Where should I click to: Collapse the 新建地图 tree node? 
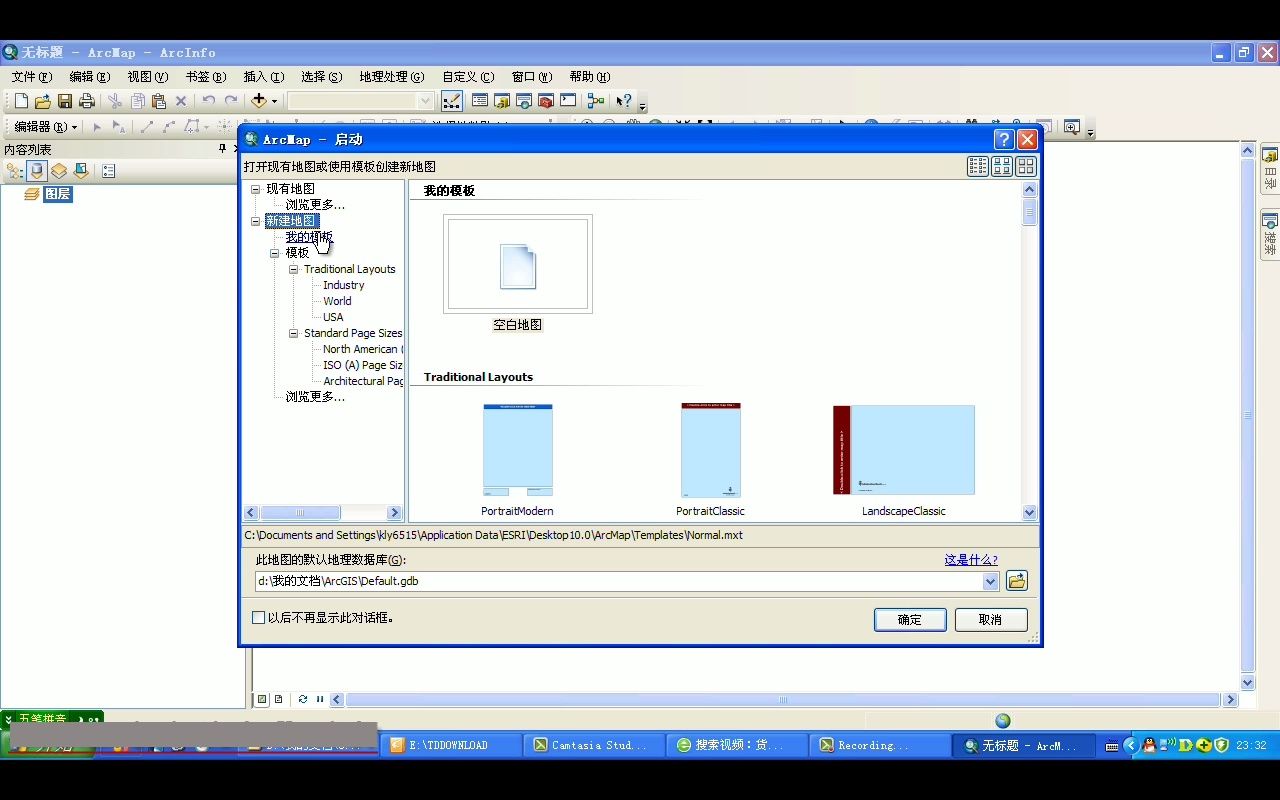256,221
